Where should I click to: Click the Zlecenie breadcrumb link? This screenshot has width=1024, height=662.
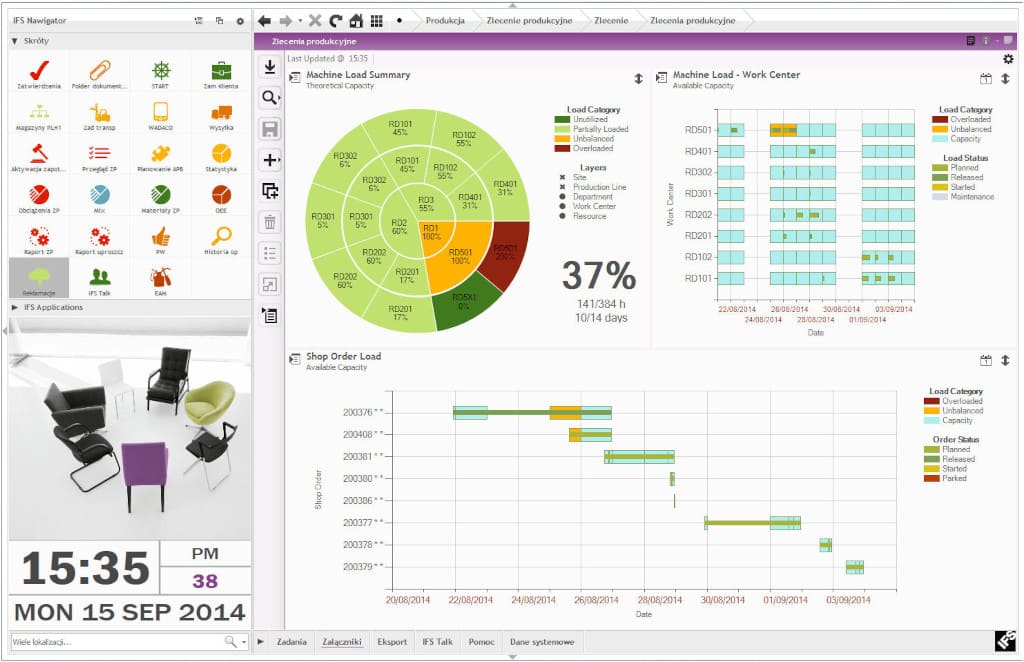[x=611, y=20]
